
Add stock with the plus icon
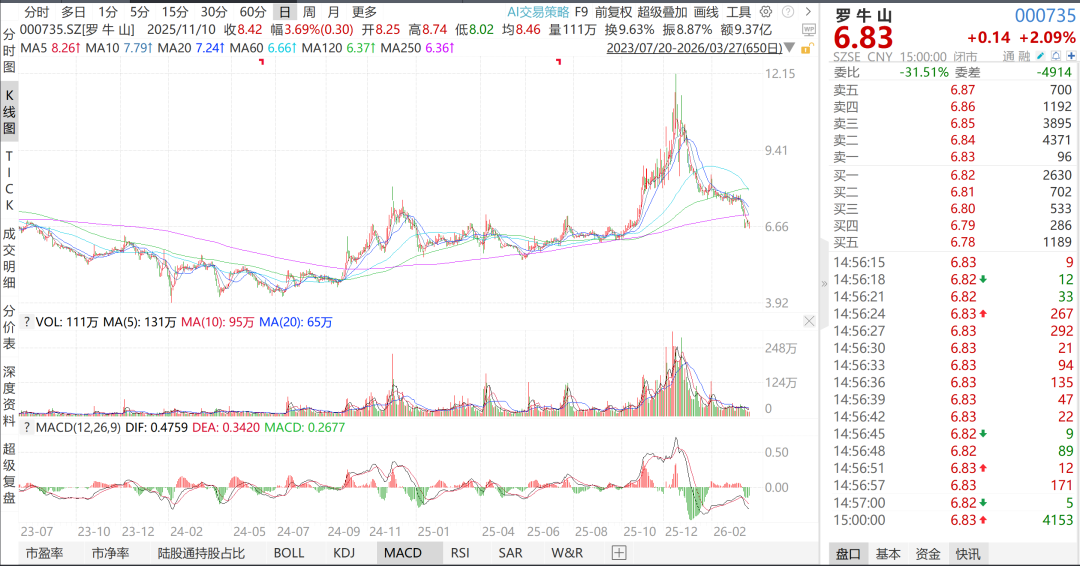tap(1071, 56)
